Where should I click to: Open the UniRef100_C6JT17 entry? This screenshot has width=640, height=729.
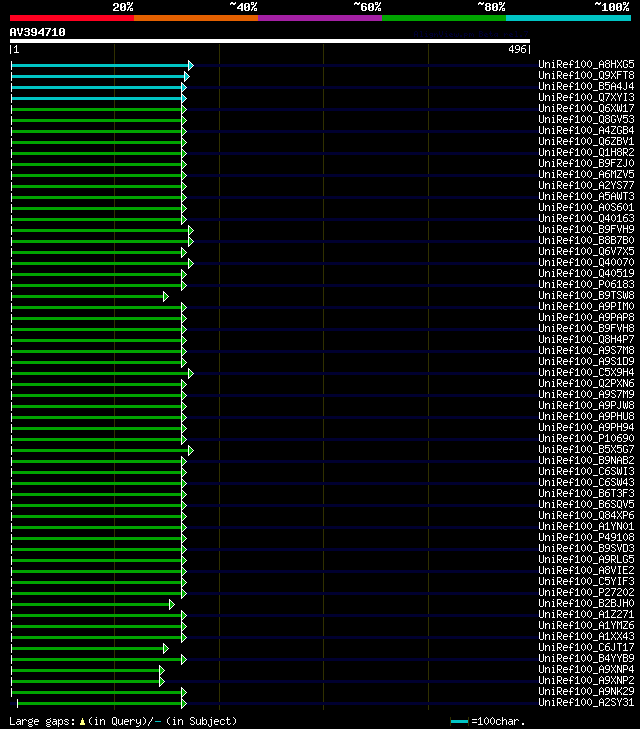tap(586, 648)
